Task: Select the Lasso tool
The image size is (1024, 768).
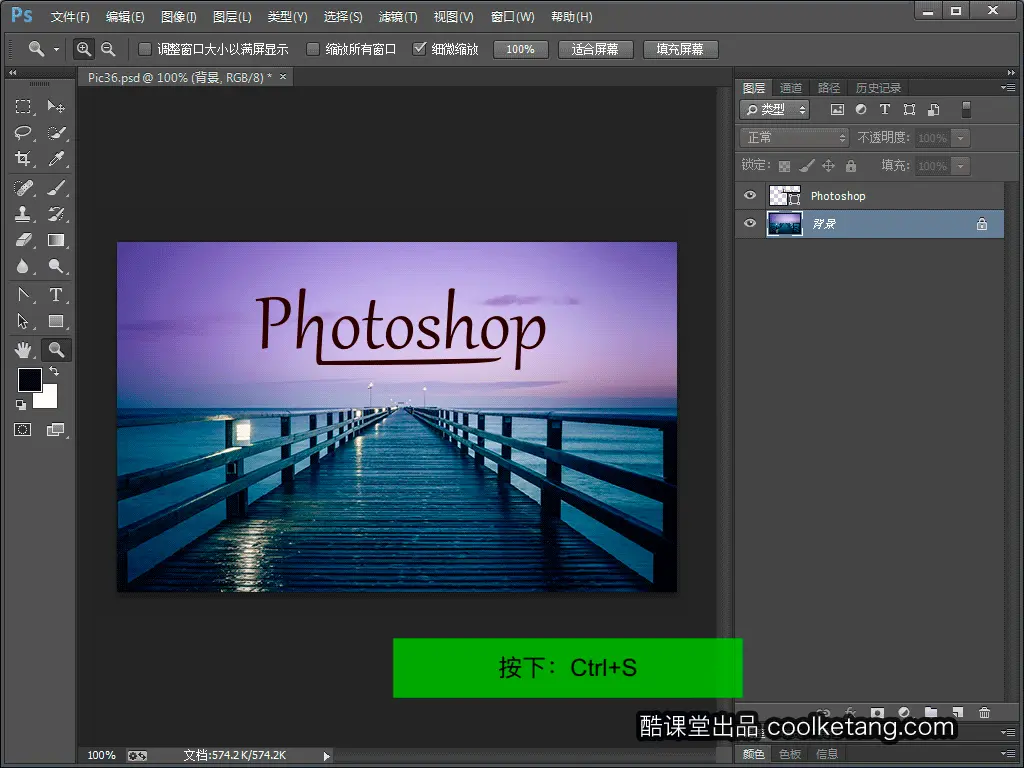Action: click(x=23, y=133)
